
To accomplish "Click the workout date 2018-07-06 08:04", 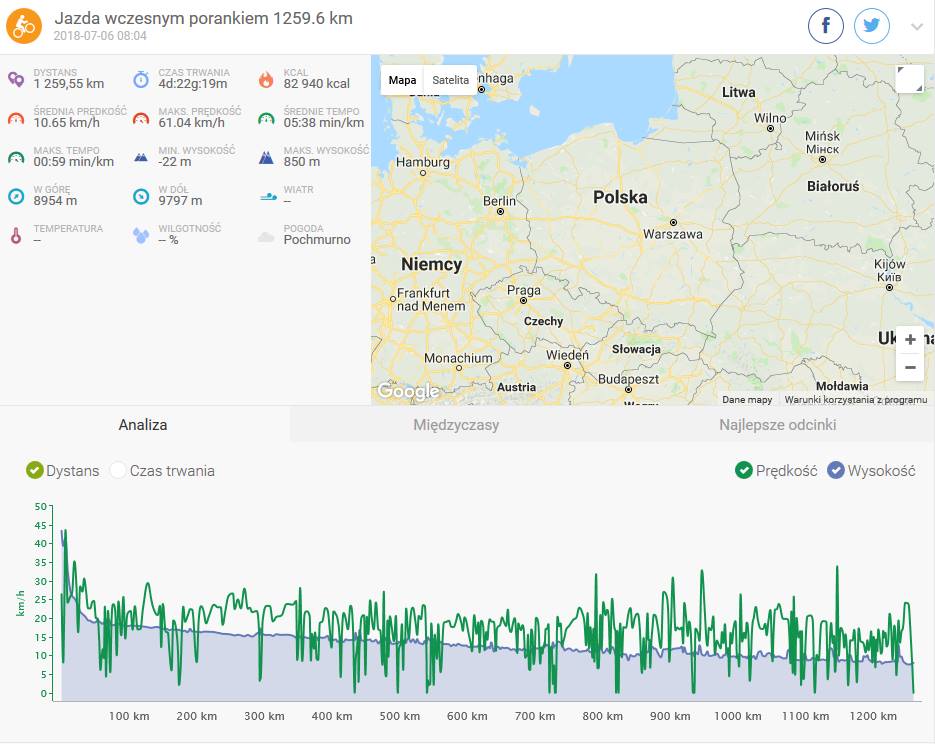I will click(100, 36).
